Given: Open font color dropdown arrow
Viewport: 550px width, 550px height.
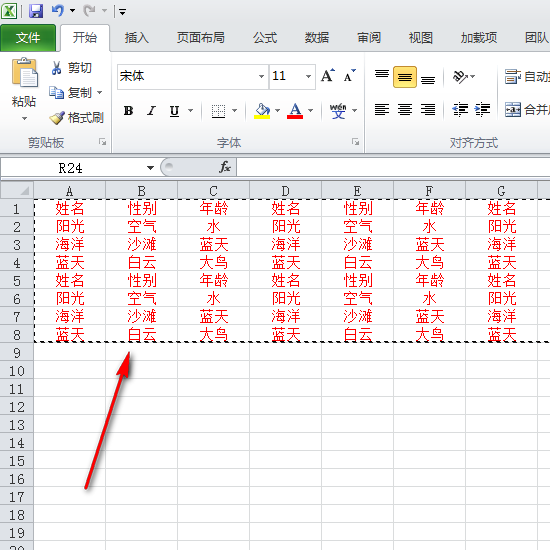Looking at the screenshot, I should click(310, 110).
